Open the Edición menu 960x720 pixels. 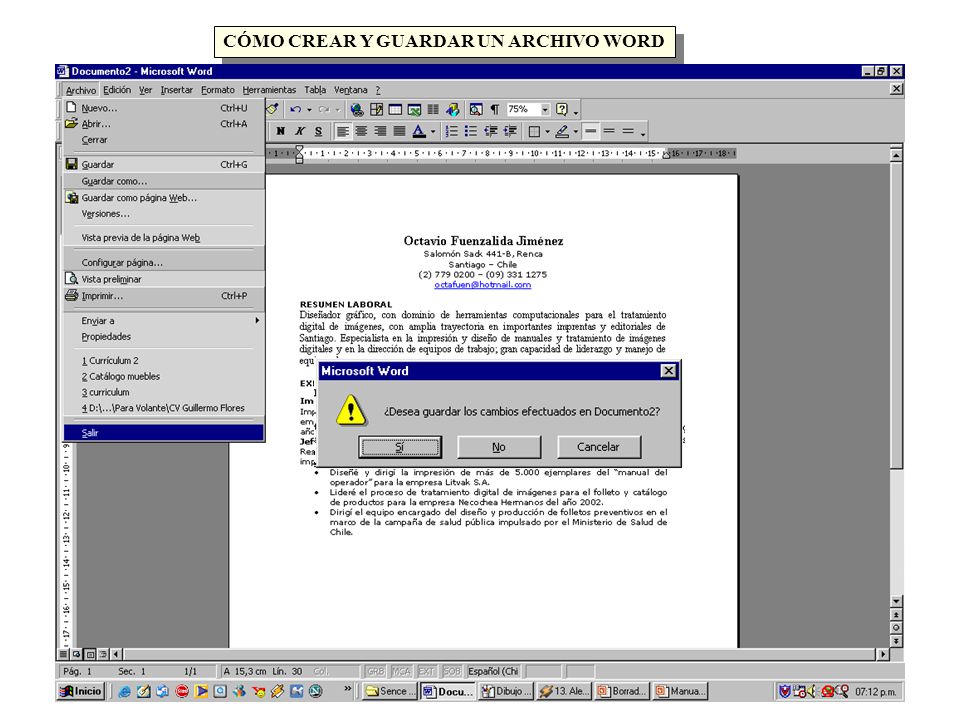[117, 90]
